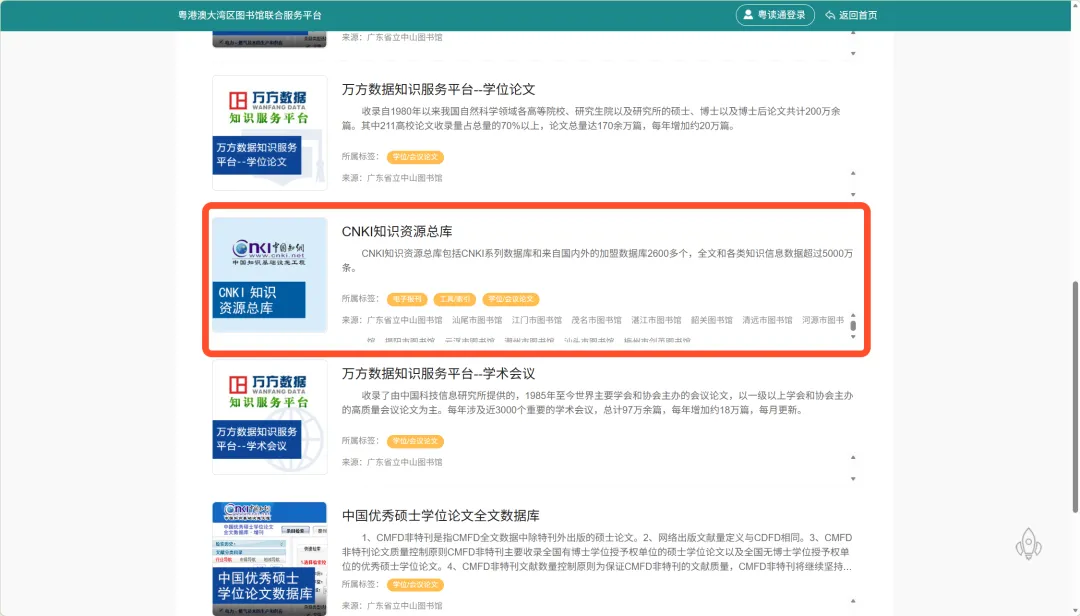Select 学位/会议论文 tag on CNKI card
This screenshot has width=1080, height=616.
pyautogui.click(x=510, y=299)
